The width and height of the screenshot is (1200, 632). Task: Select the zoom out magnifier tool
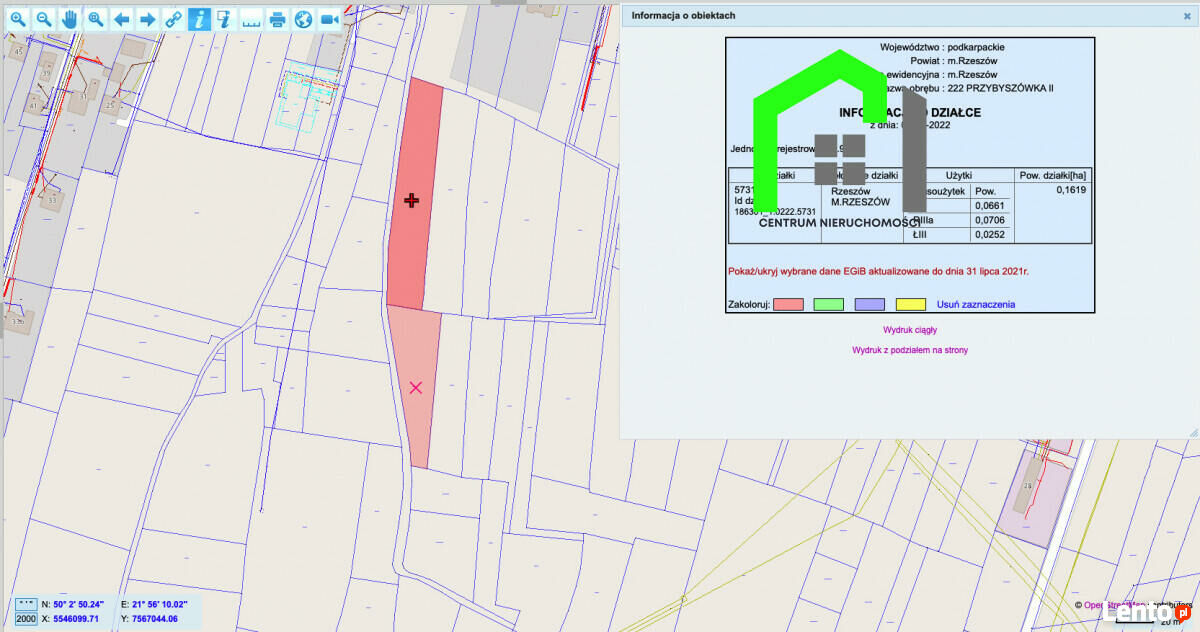44,19
